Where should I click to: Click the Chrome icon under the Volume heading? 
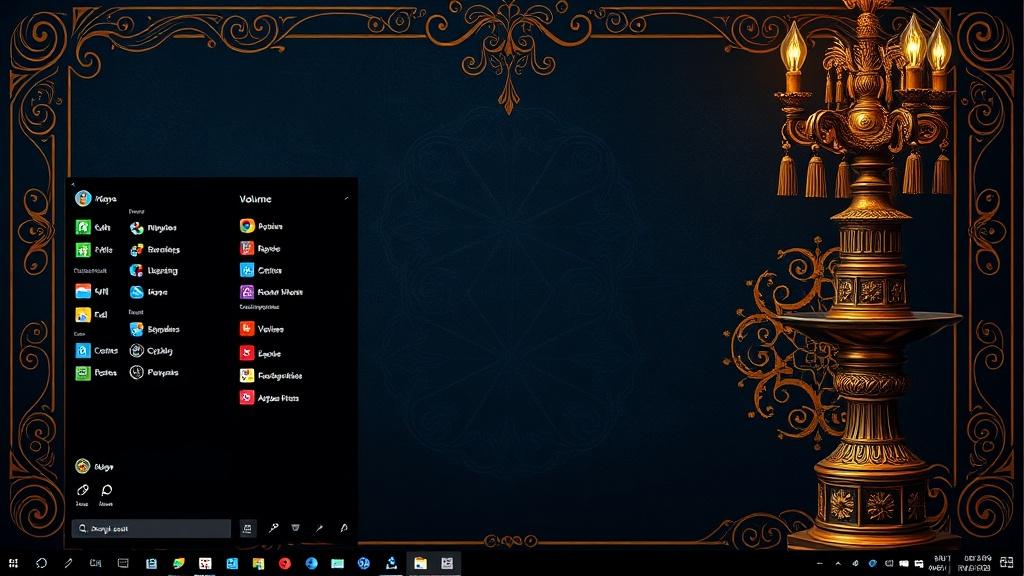coord(247,226)
